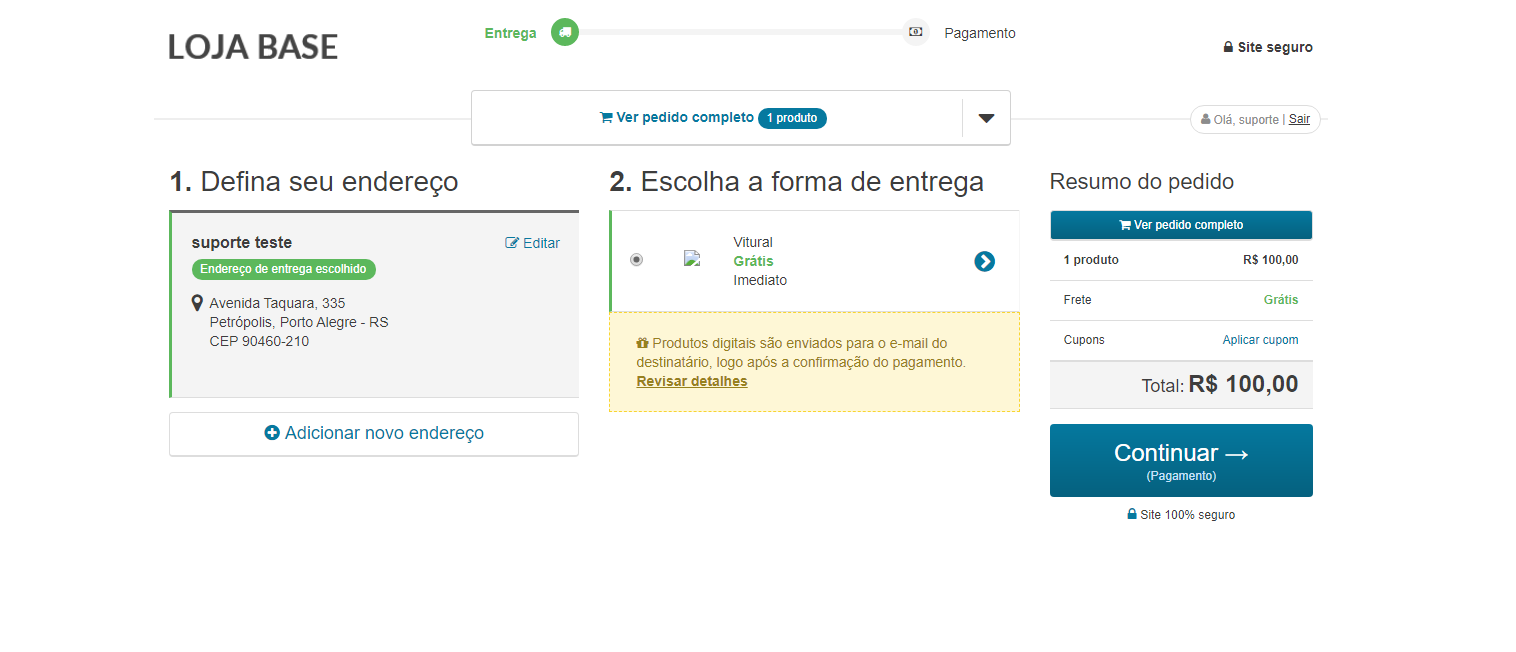
Task: Click the Pagamento step label
Action: (x=980, y=33)
